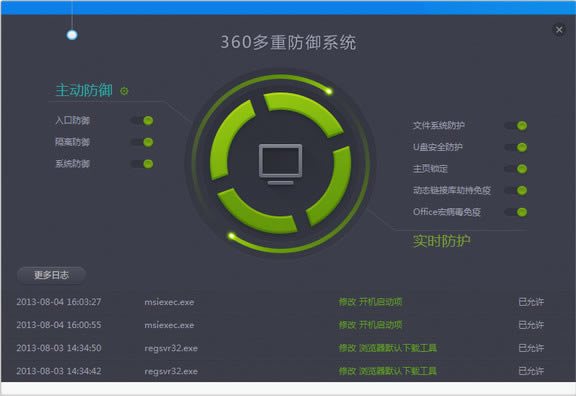
Task: Click 已允许 status in the 14:34:50 row
Action: click(531, 348)
